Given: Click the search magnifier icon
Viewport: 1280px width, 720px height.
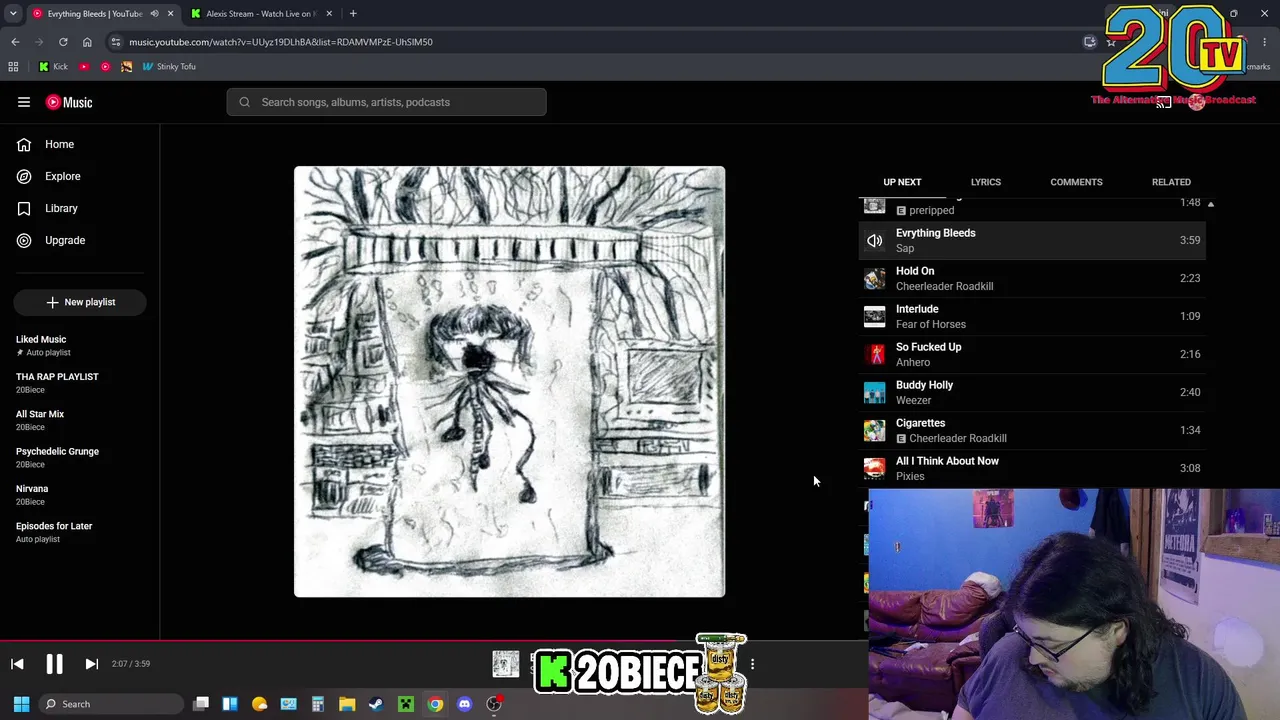Looking at the screenshot, I should (x=244, y=102).
